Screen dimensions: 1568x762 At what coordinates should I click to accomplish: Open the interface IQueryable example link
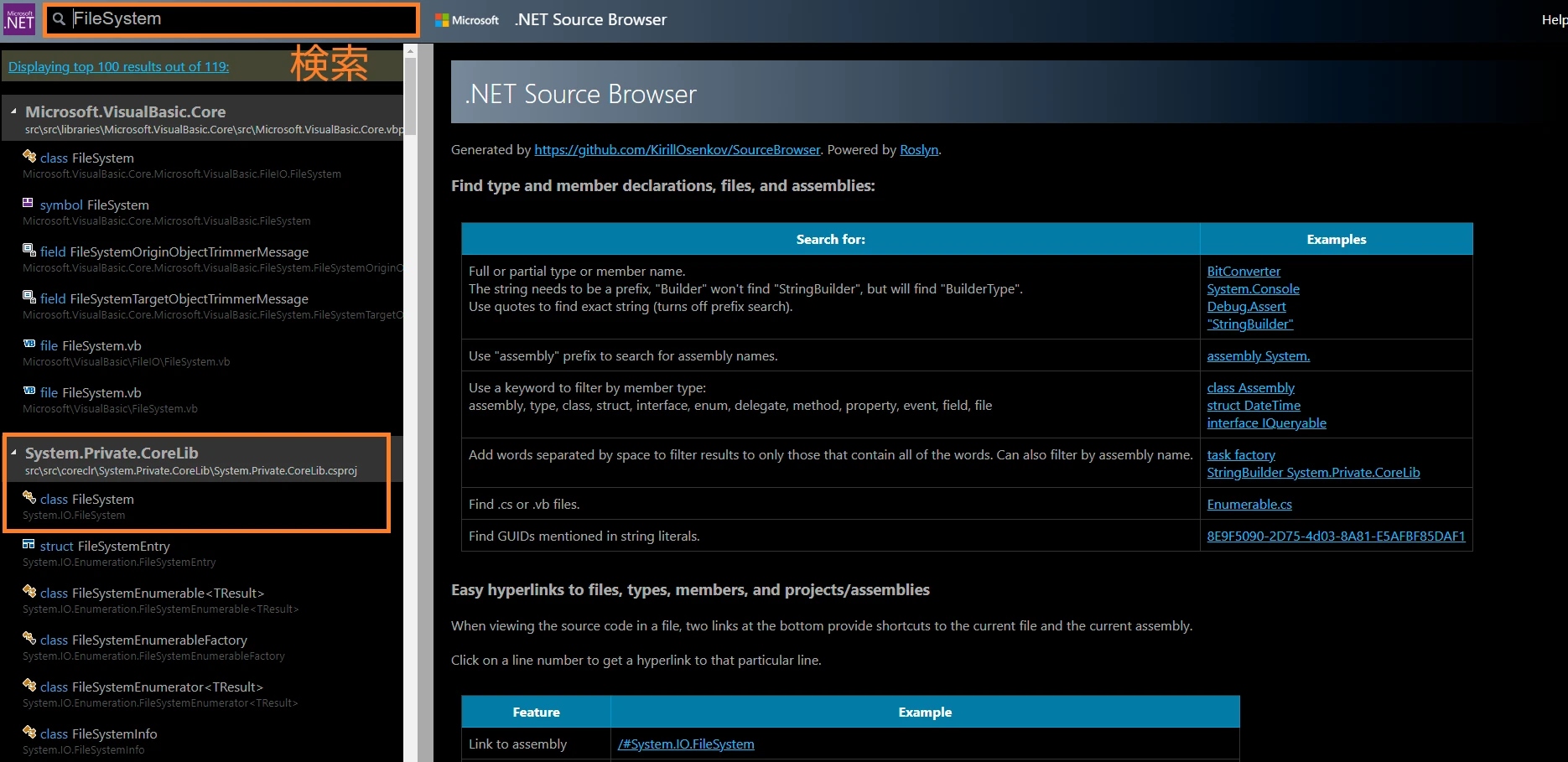click(1266, 422)
